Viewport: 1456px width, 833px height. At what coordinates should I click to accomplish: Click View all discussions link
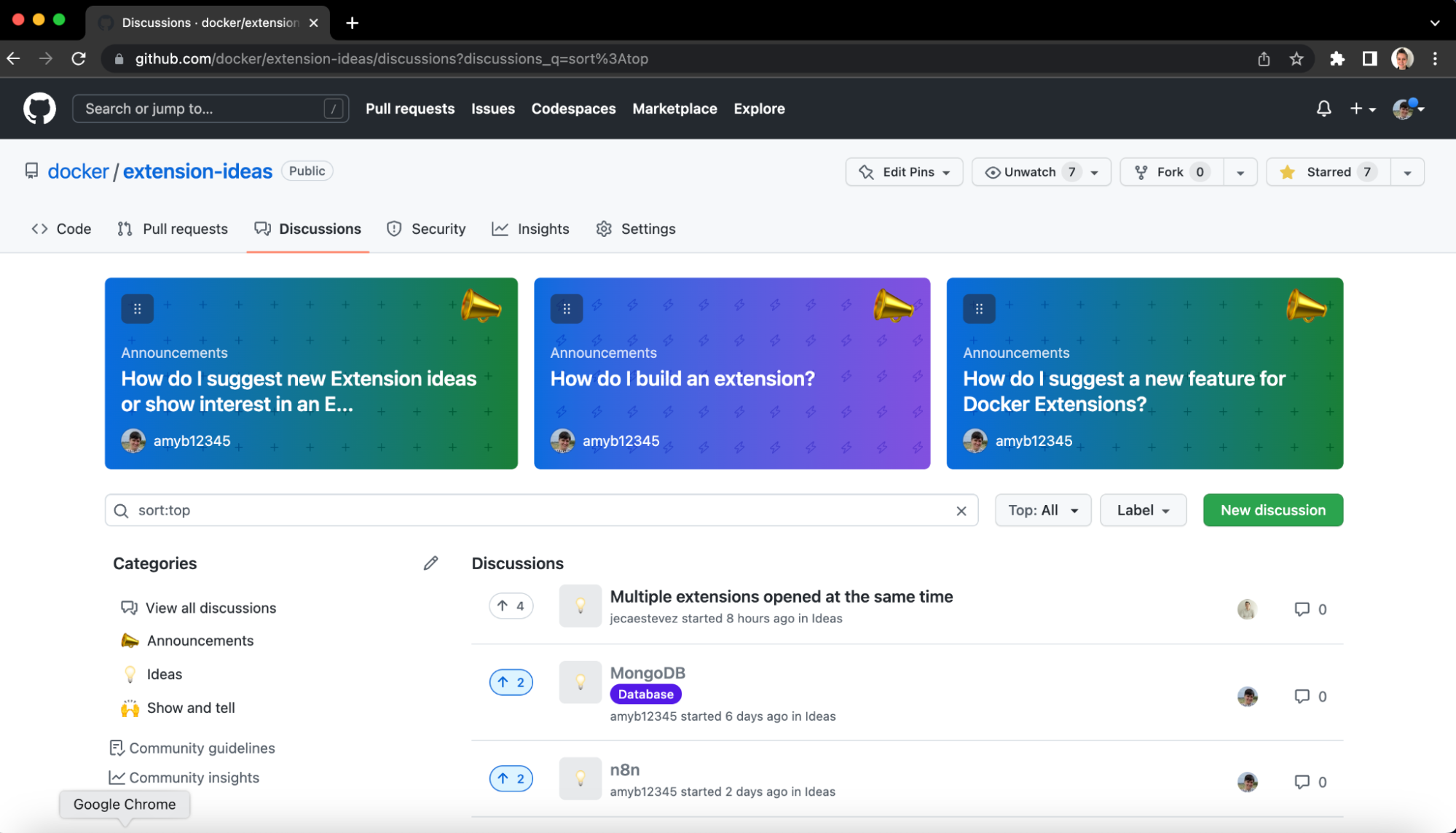[x=211, y=607]
